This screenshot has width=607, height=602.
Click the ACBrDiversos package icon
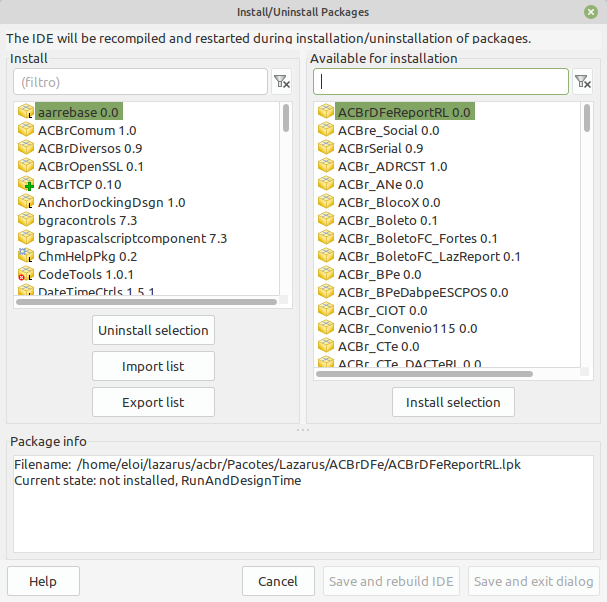coord(26,147)
